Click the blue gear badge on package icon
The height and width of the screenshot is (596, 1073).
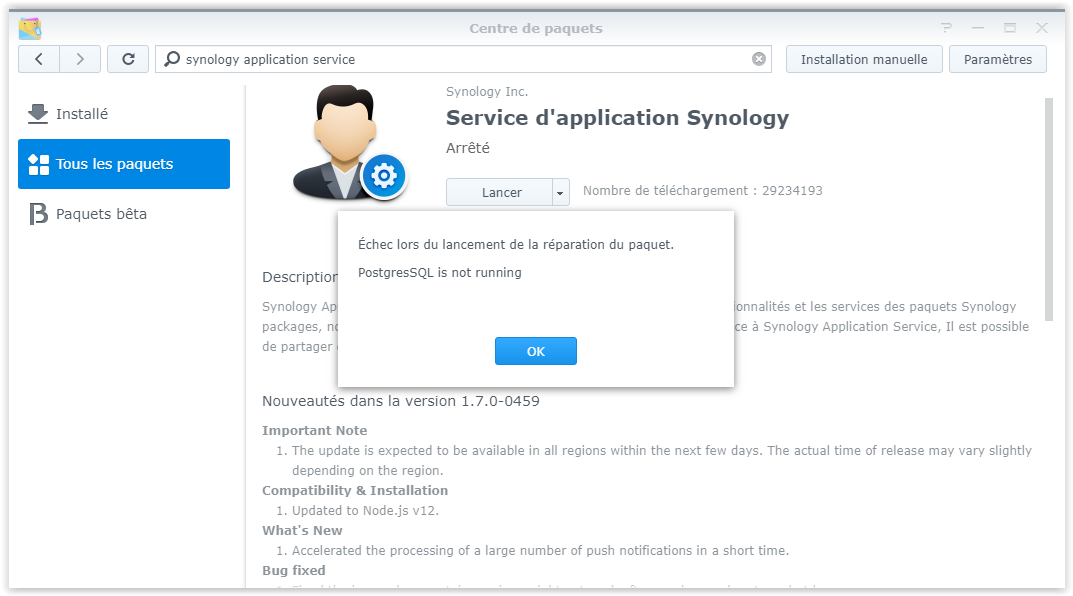click(384, 177)
